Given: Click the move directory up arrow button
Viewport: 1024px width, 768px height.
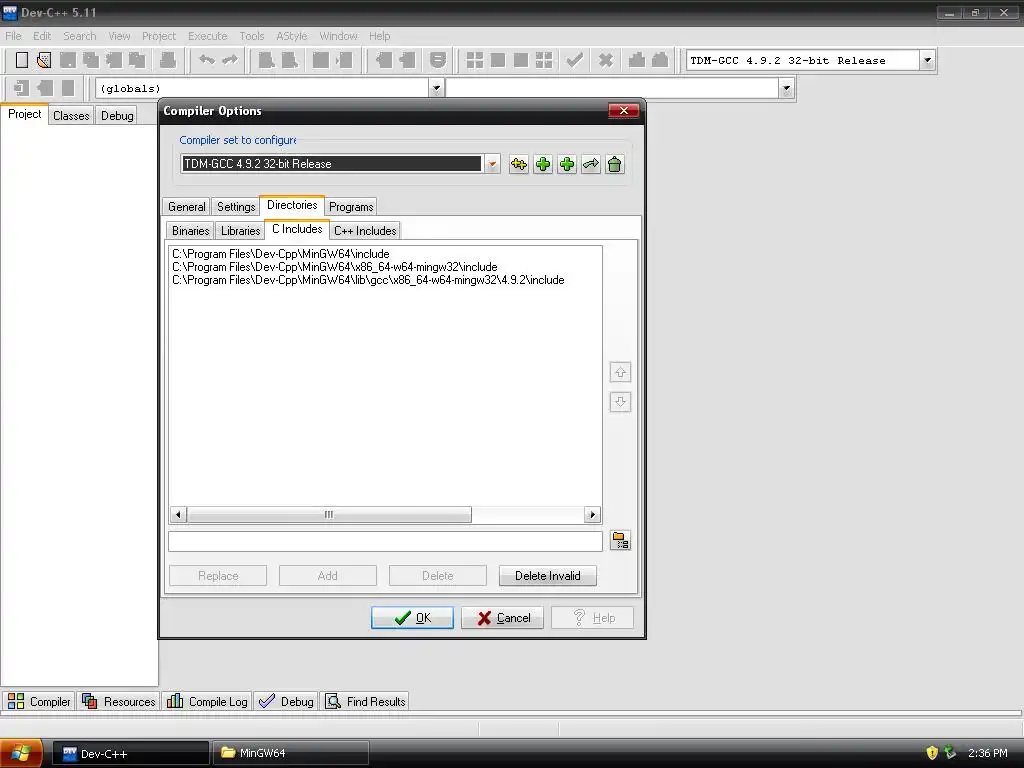Looking at the screenshot, I should click(x=620, y=372).
